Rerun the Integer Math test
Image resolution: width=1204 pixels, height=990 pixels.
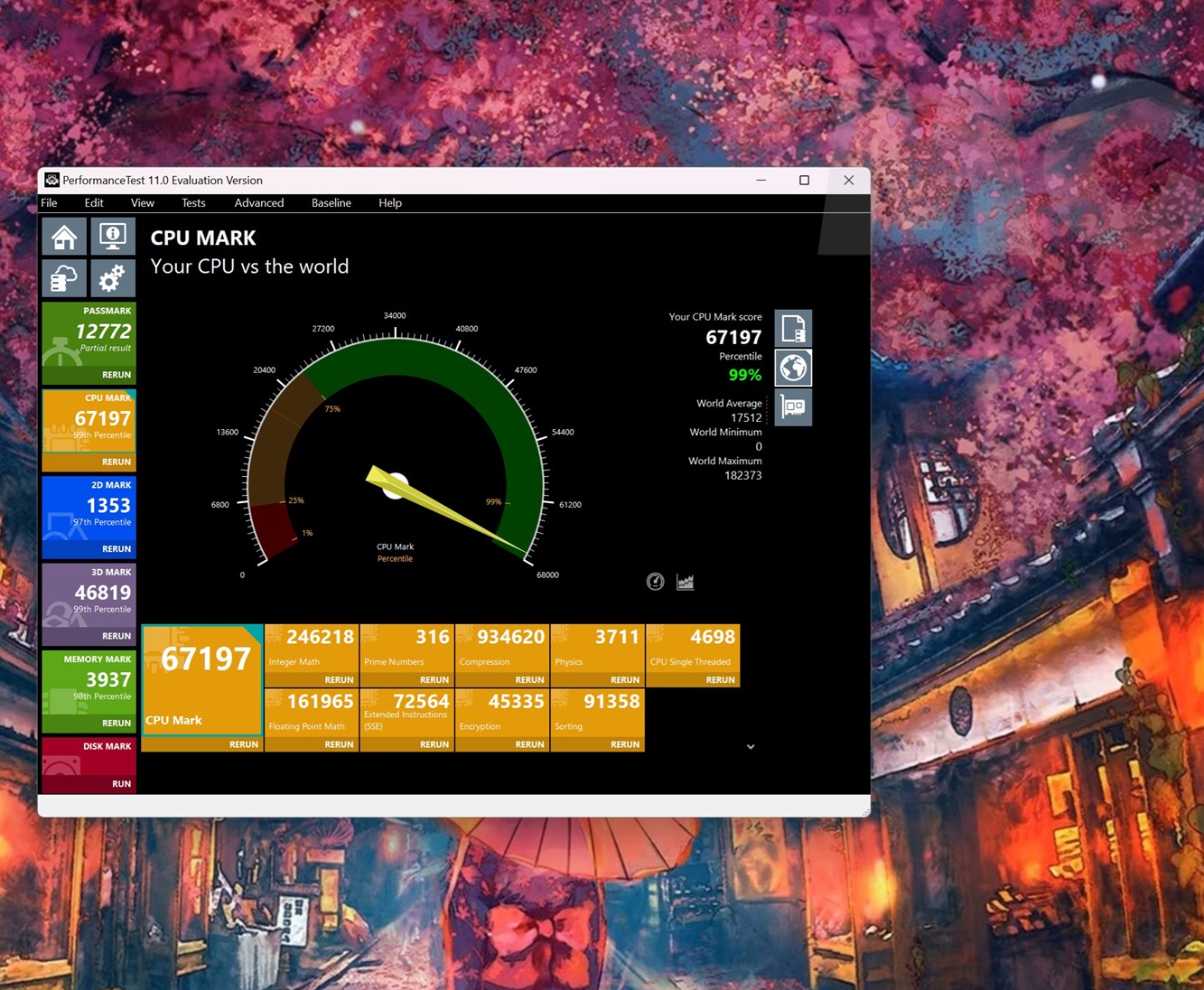coord(339,680)
